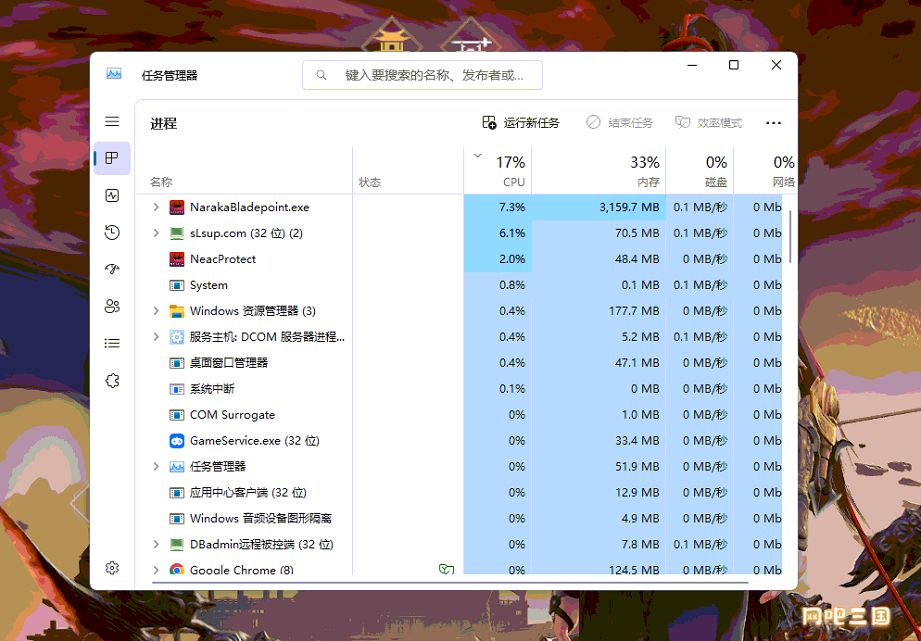Click the Chrome efficiency mode leaf icon
This screenshot has height=641, width=921.
click(446, 569)
